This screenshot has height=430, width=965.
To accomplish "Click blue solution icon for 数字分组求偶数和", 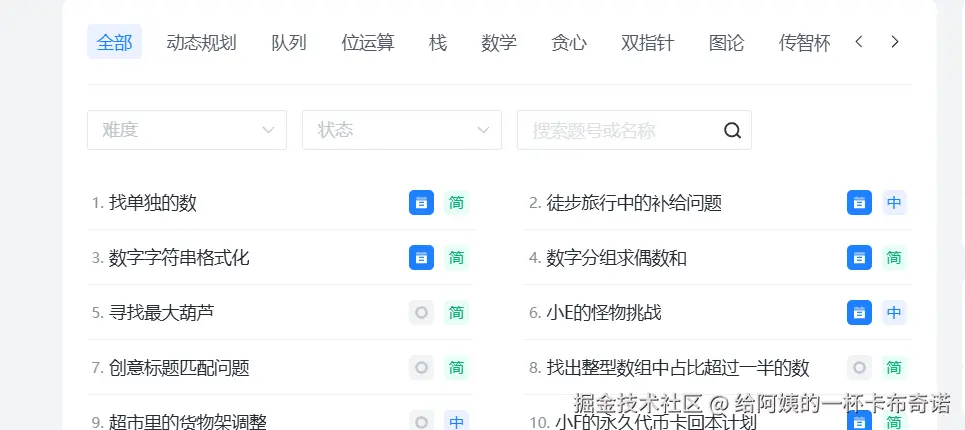I will point(859,258).
